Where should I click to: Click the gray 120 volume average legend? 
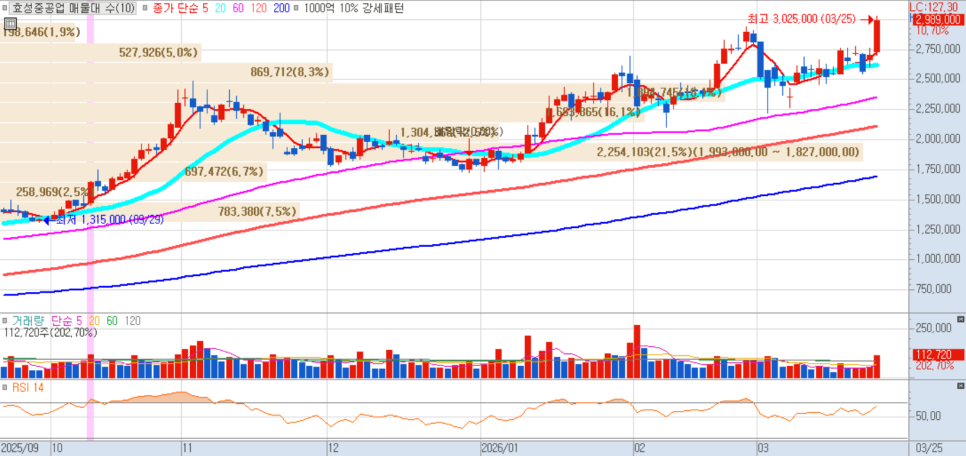coord(132,321)
